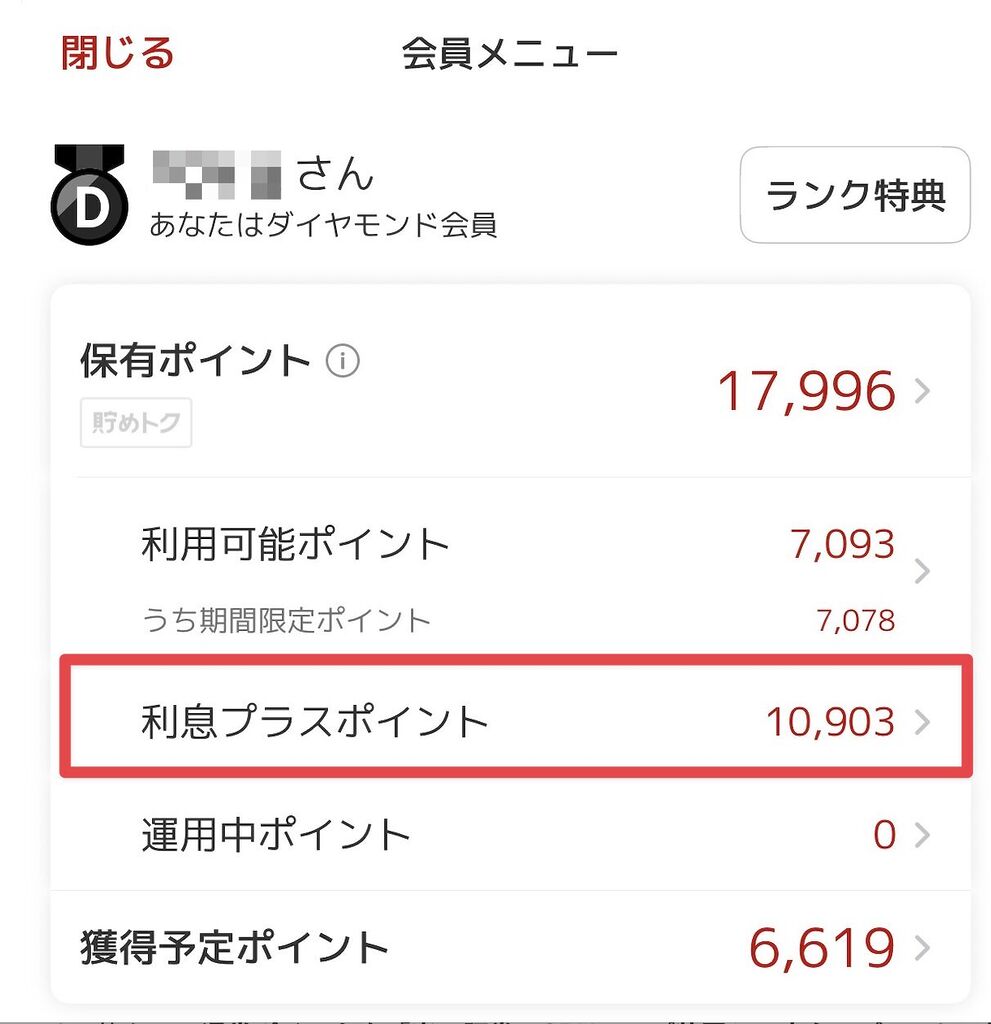Expand the 利用可能ポイント chevron arrow
The image size is (991, 1024).
point(922,571)
